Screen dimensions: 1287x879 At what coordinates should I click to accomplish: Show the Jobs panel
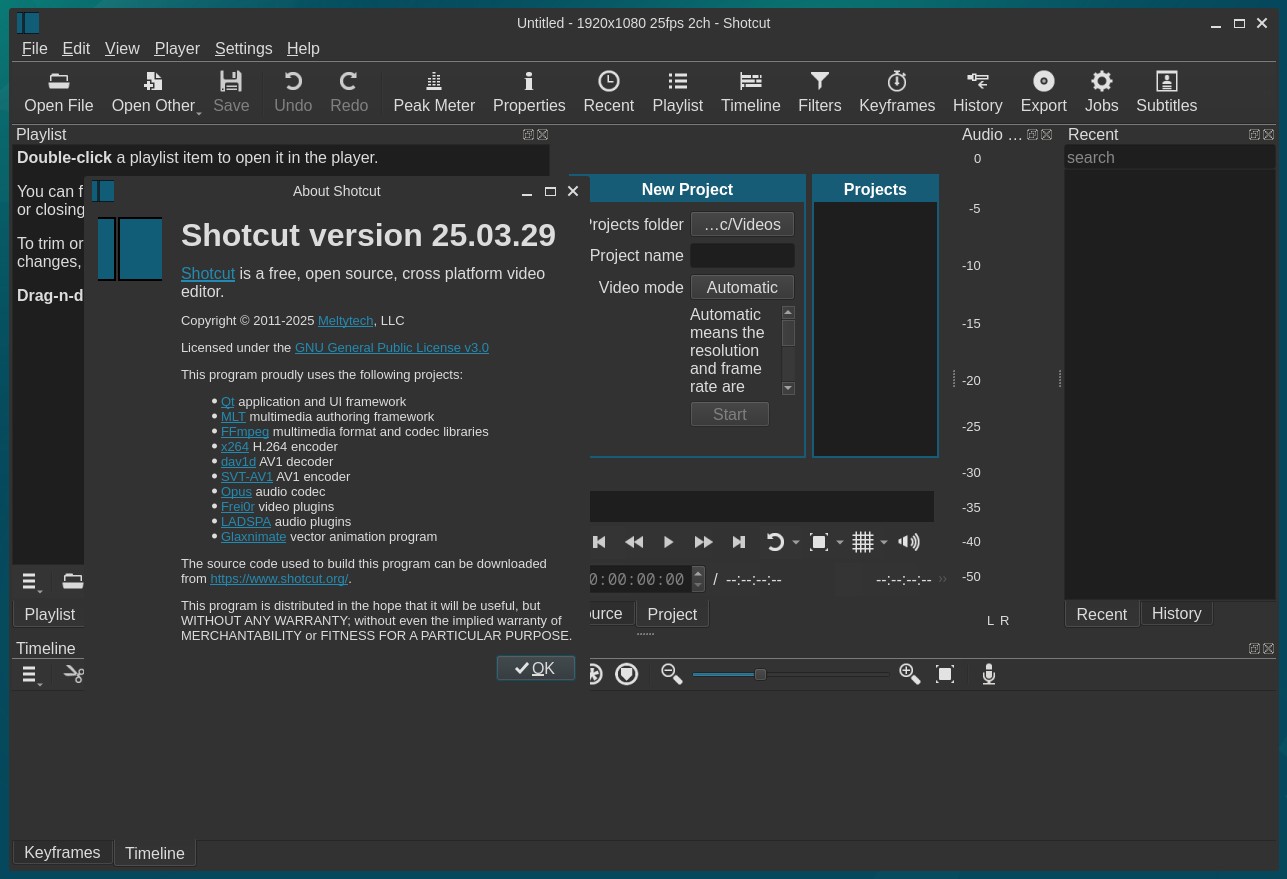[x=1101, y=92]
